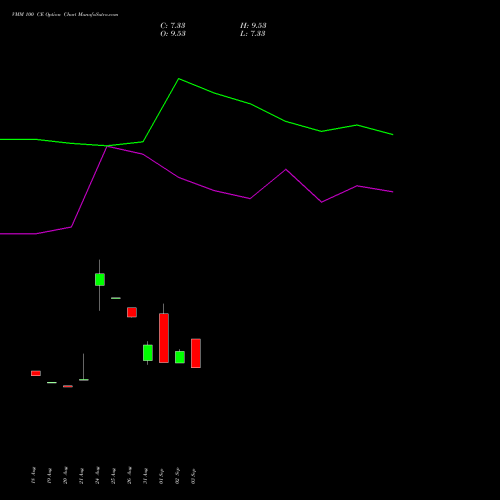This screenshot has height=500, width=500.
Task: Click the close value C: 7.33
Action: [x=173, y=26]
